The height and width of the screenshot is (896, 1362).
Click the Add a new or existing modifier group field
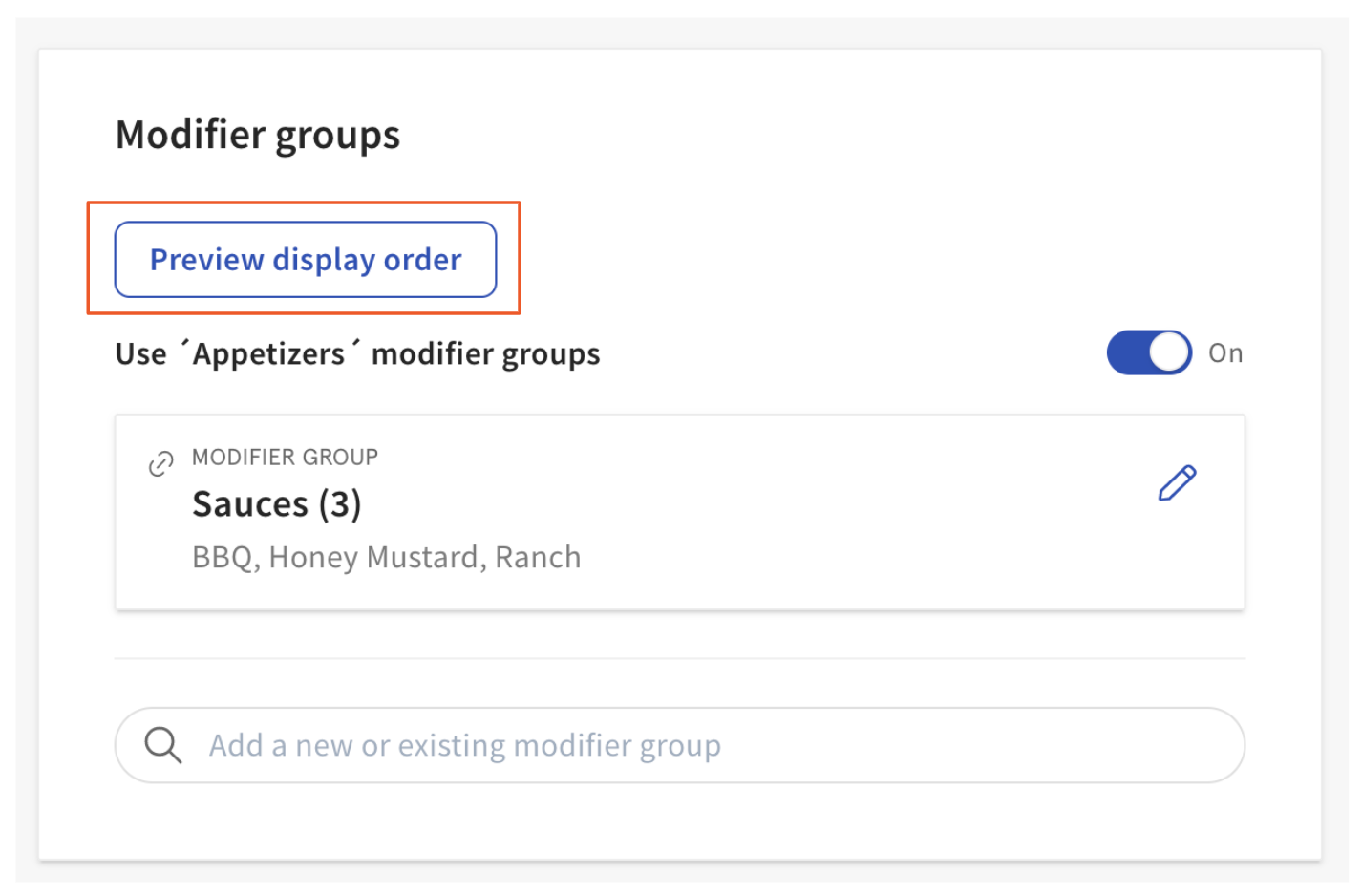coord(573,745)
